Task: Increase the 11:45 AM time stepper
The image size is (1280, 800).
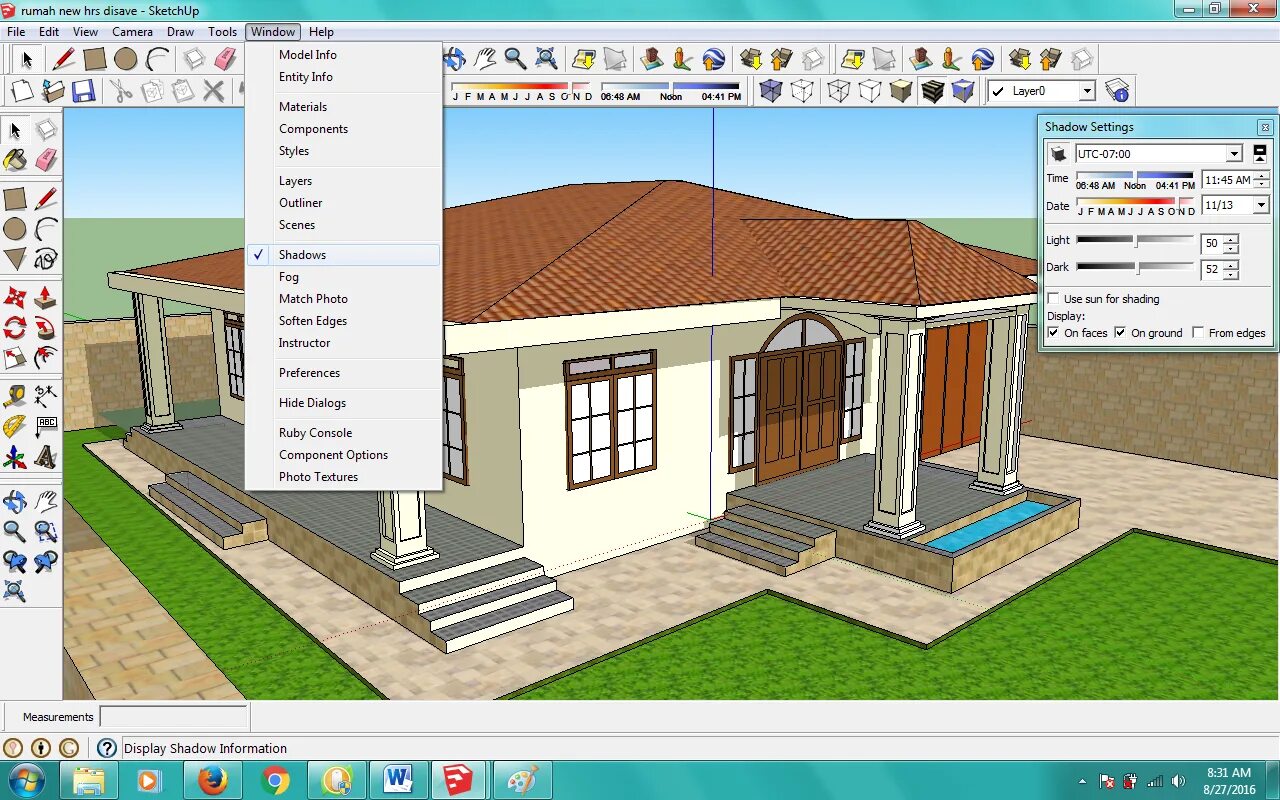Action: point(1262,176)
